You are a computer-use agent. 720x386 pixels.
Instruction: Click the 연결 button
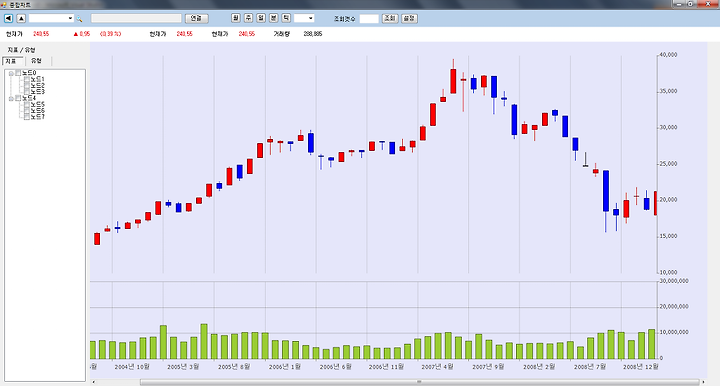click(197, 18)
